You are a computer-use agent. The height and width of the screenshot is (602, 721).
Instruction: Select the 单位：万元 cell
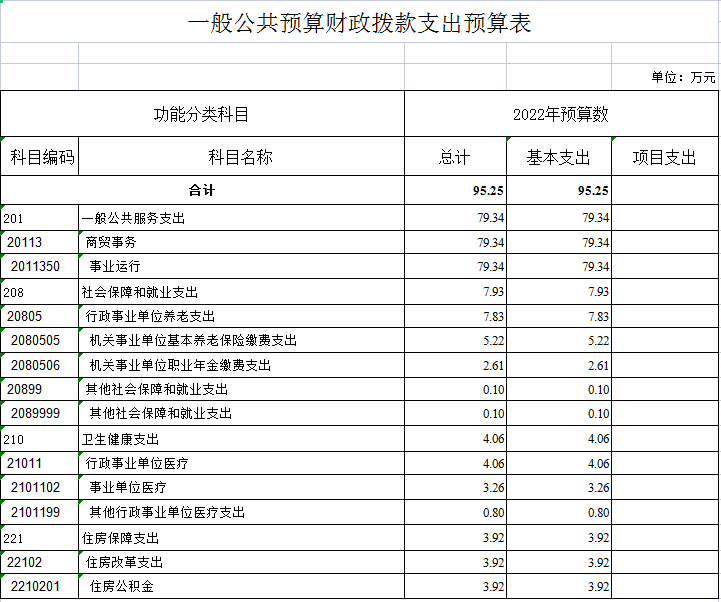pyautogui.click(x=665, y=77)
